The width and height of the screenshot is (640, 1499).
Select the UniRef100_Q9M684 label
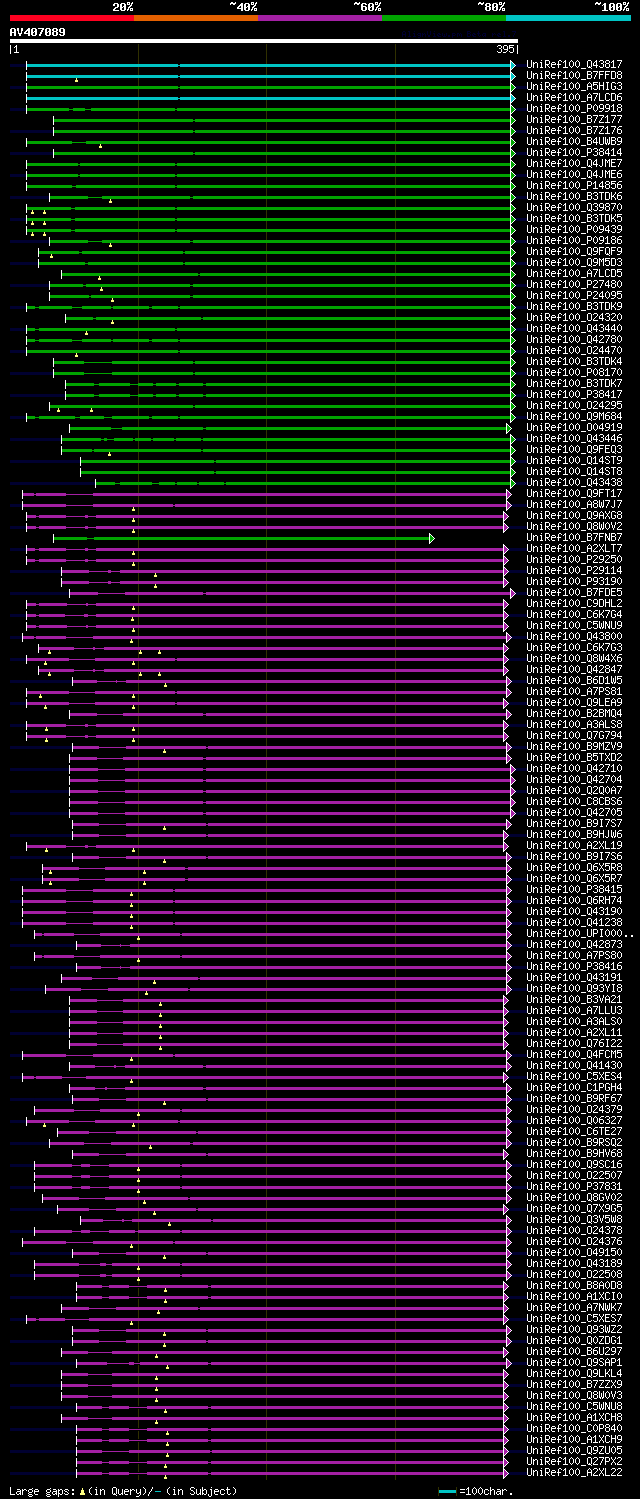(575, 417)
